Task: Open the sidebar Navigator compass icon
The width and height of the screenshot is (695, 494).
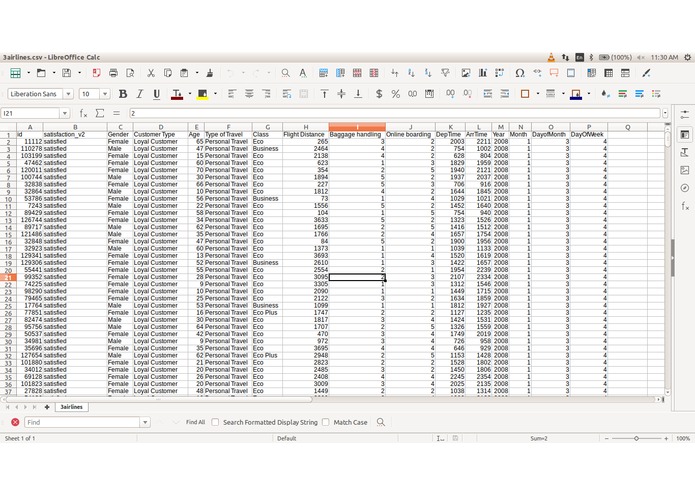Action: (x=685, y=188)
